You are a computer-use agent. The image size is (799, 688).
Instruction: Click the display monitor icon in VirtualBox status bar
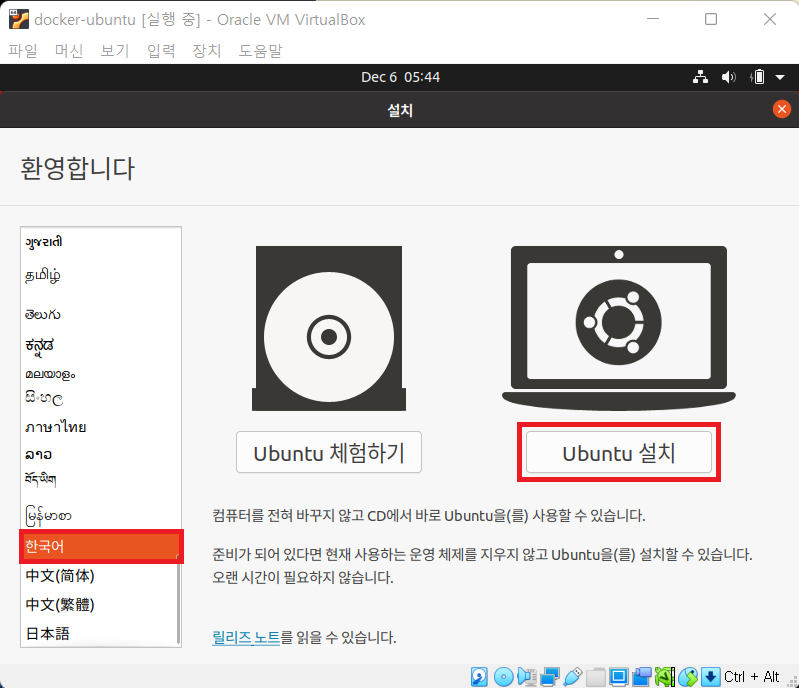(x=619, y=677)
